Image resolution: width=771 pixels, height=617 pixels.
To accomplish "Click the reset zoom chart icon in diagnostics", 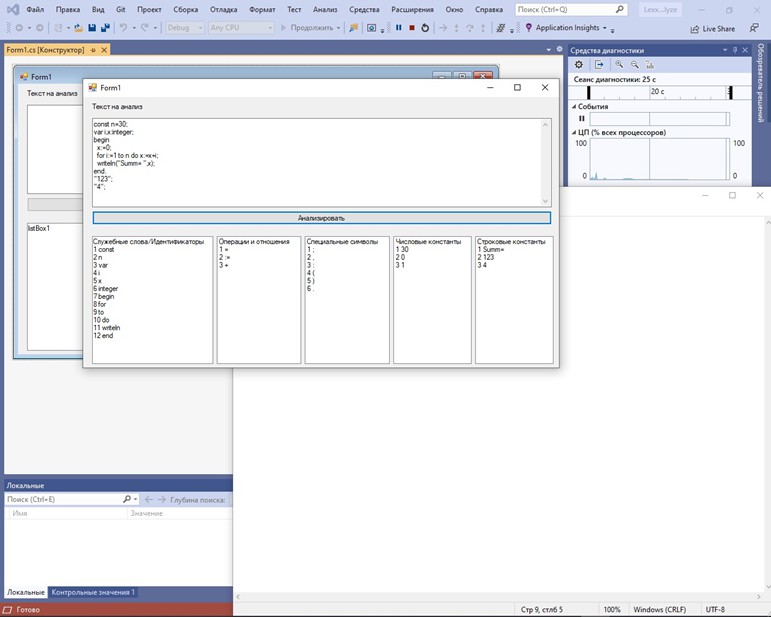I will click(650, 64).
